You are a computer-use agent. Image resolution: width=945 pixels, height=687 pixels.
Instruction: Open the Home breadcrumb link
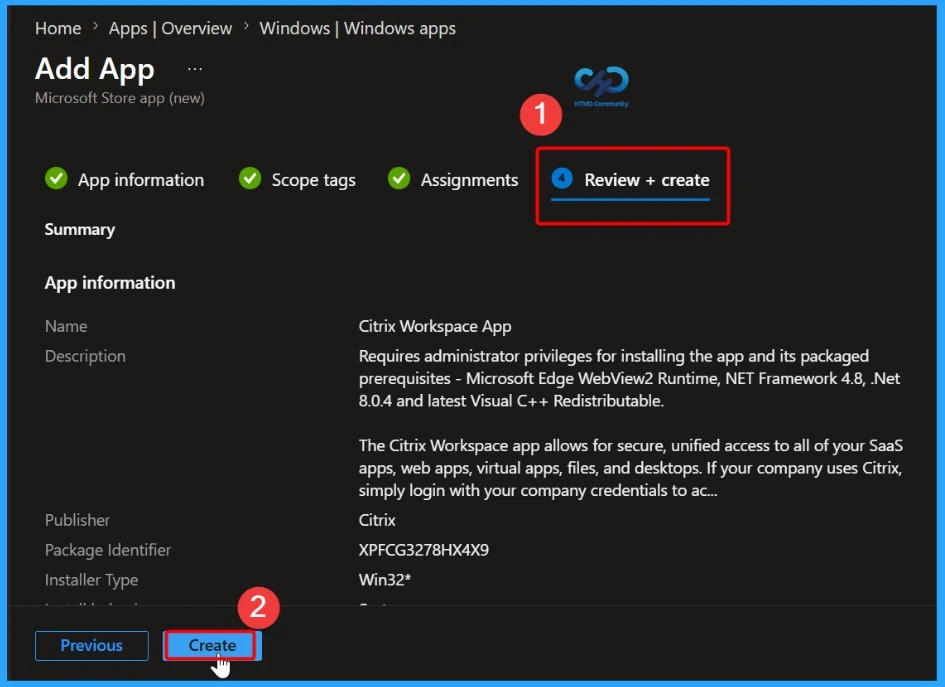(x=58, y=28)
